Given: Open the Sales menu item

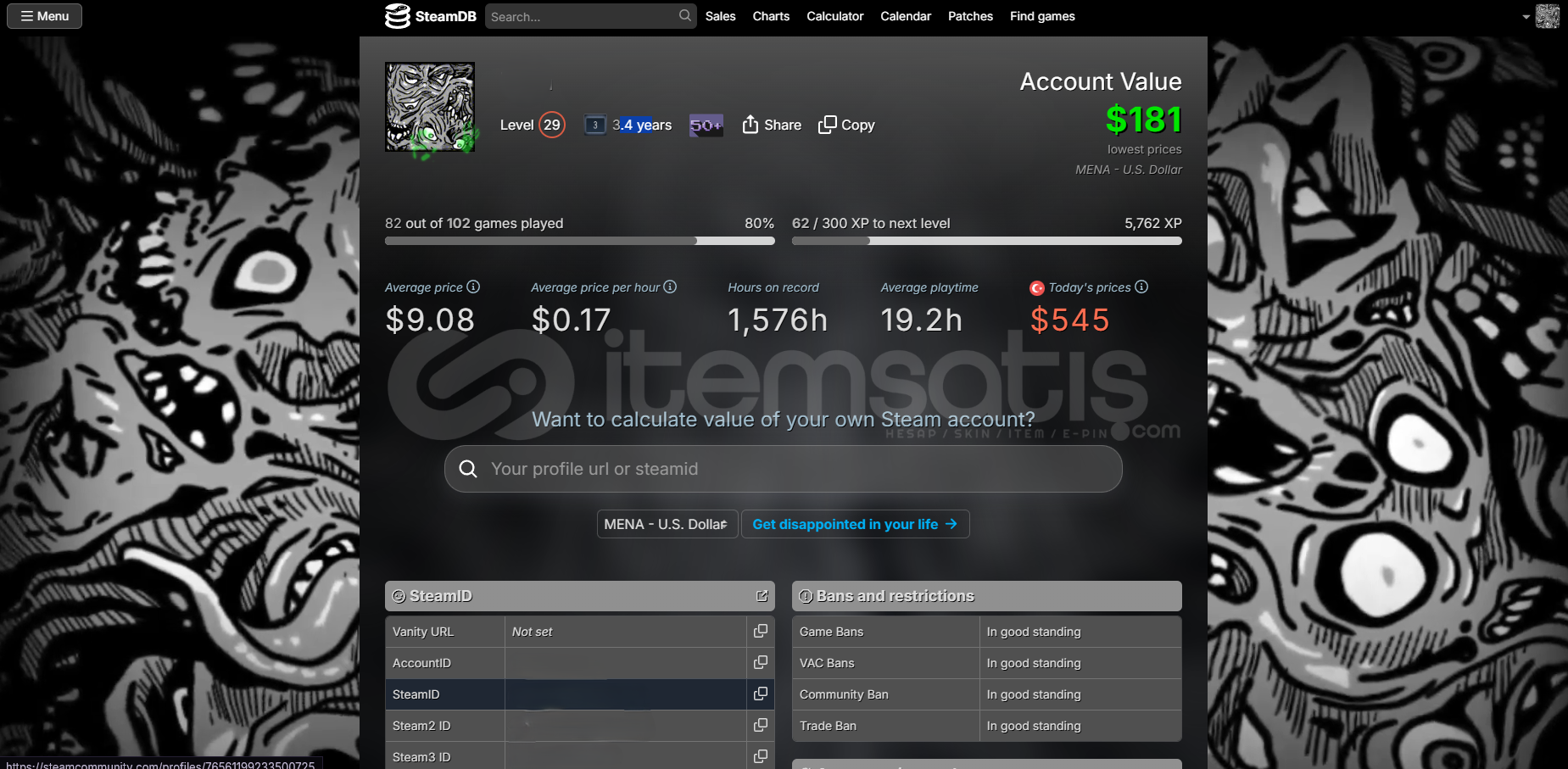Looking at the screenshot, I should [720, 16].
